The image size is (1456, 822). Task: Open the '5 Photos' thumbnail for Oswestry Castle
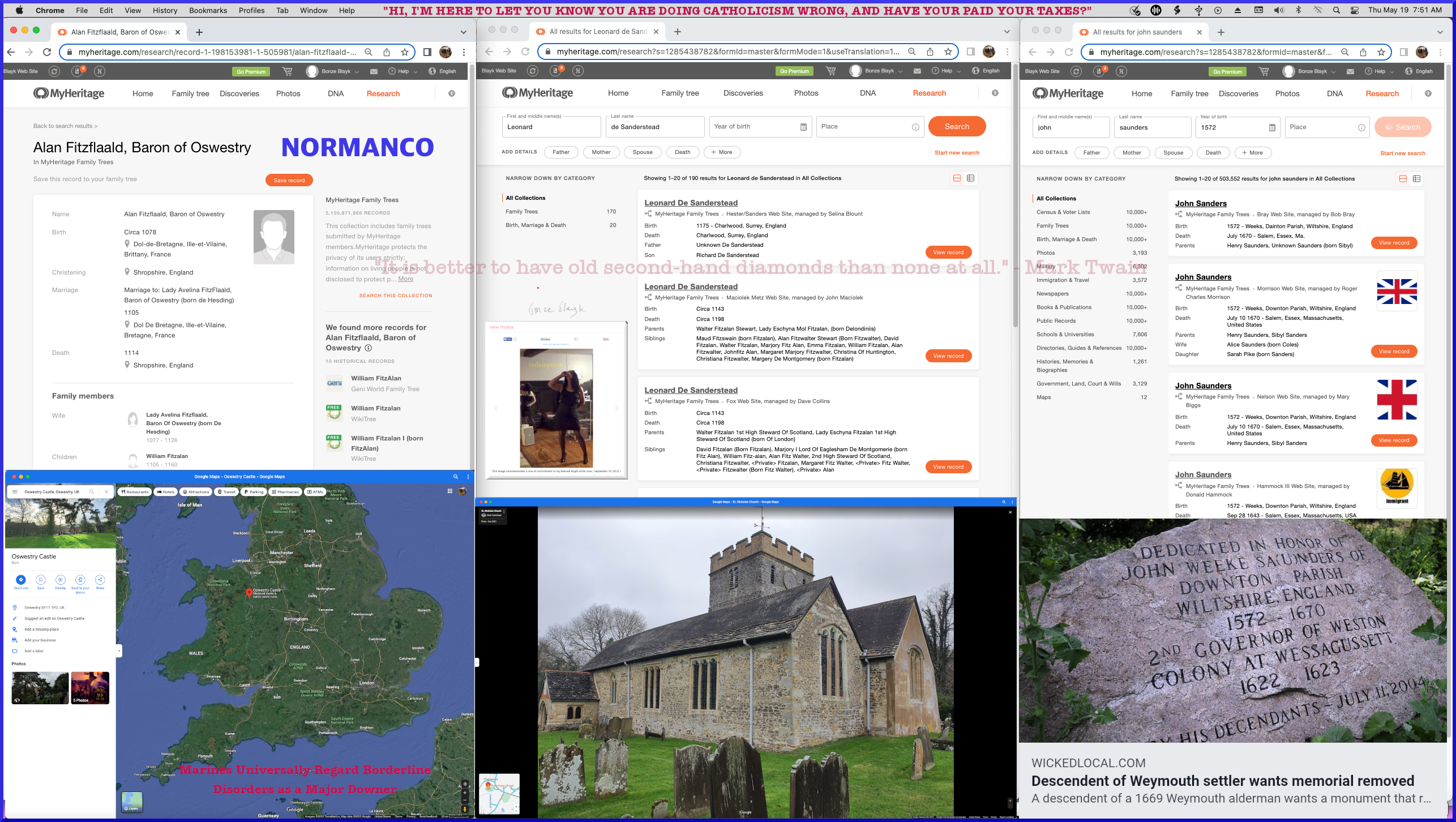pyautogui.click(x=90, y=688)
